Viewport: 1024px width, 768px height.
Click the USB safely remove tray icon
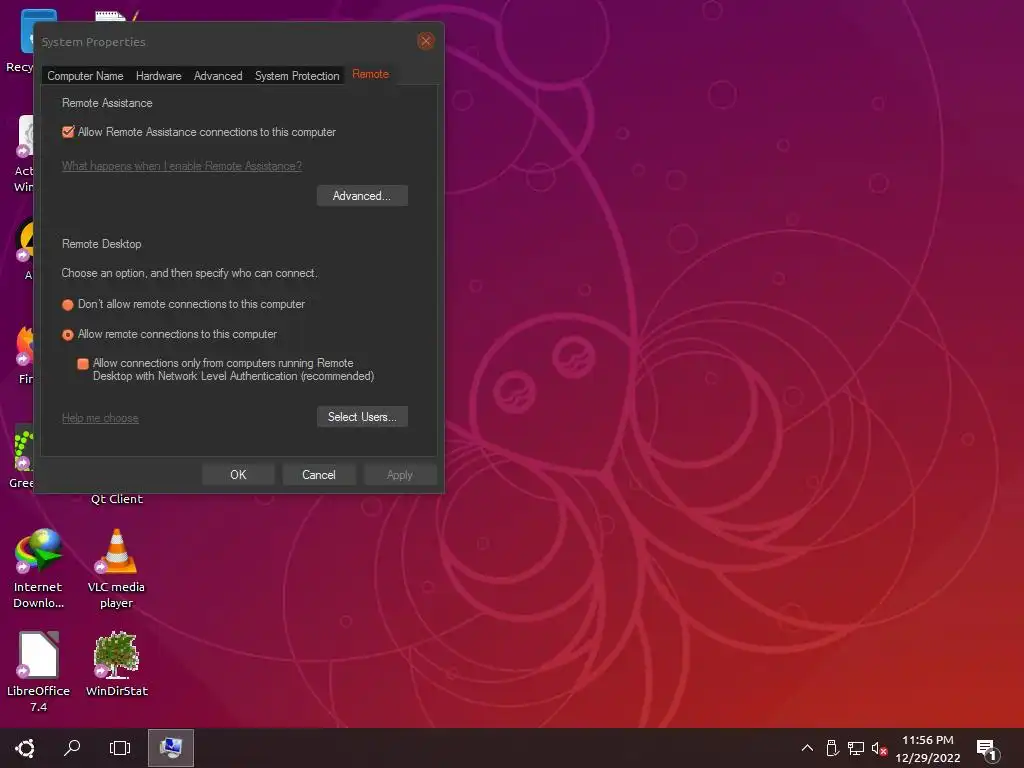tap(832, 748)
